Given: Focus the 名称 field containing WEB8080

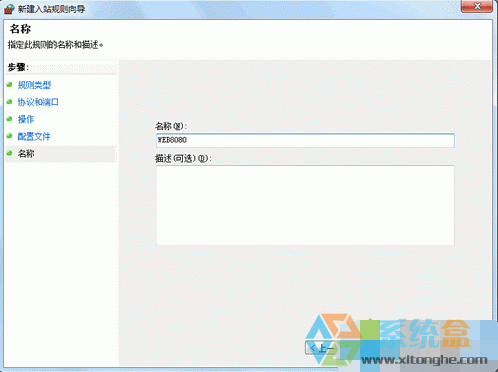Looking at the screenshot, I should pyautogui.click(x=305, y=140).
